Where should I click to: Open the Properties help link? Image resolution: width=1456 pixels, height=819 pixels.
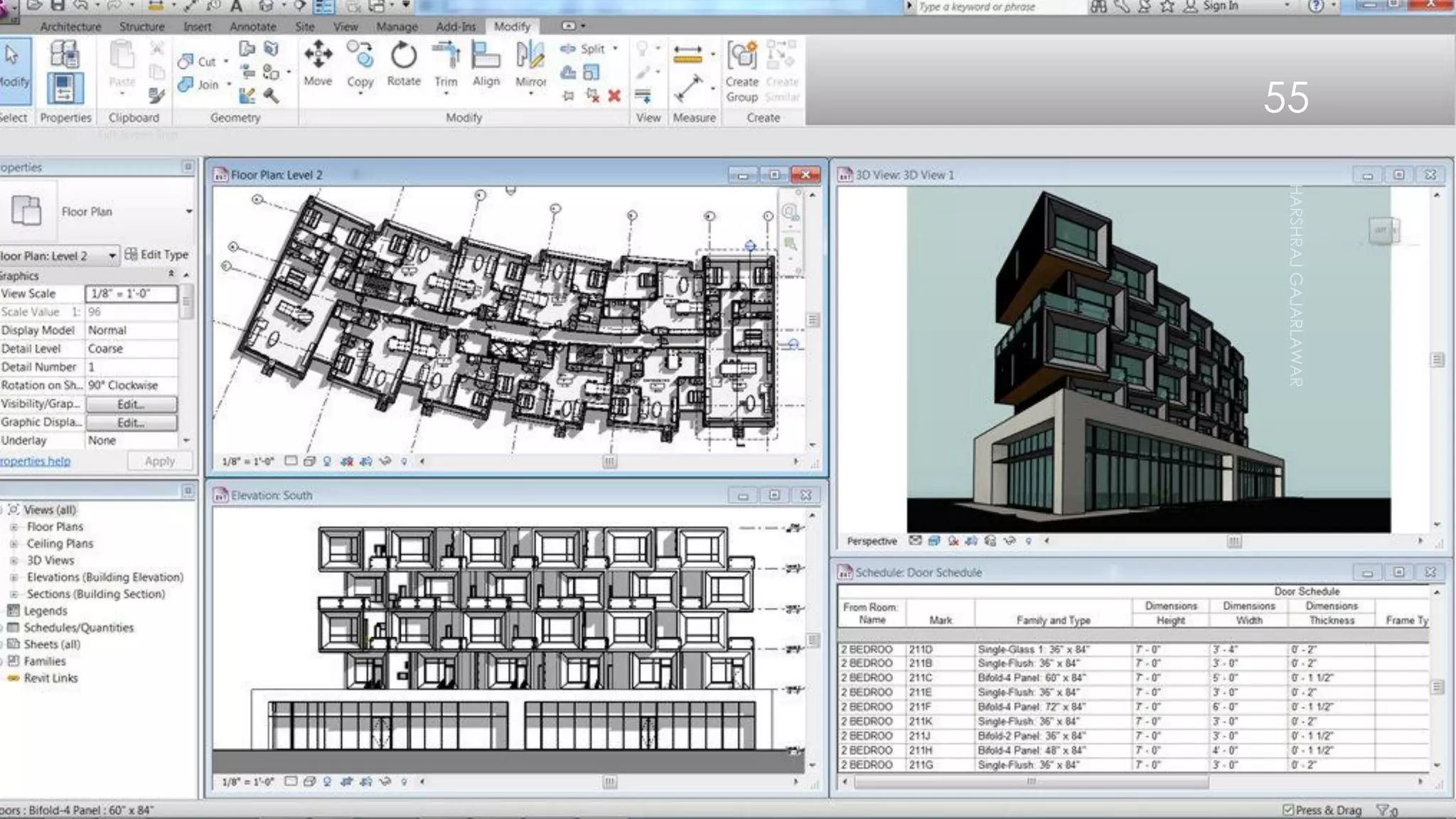point(35,461)
